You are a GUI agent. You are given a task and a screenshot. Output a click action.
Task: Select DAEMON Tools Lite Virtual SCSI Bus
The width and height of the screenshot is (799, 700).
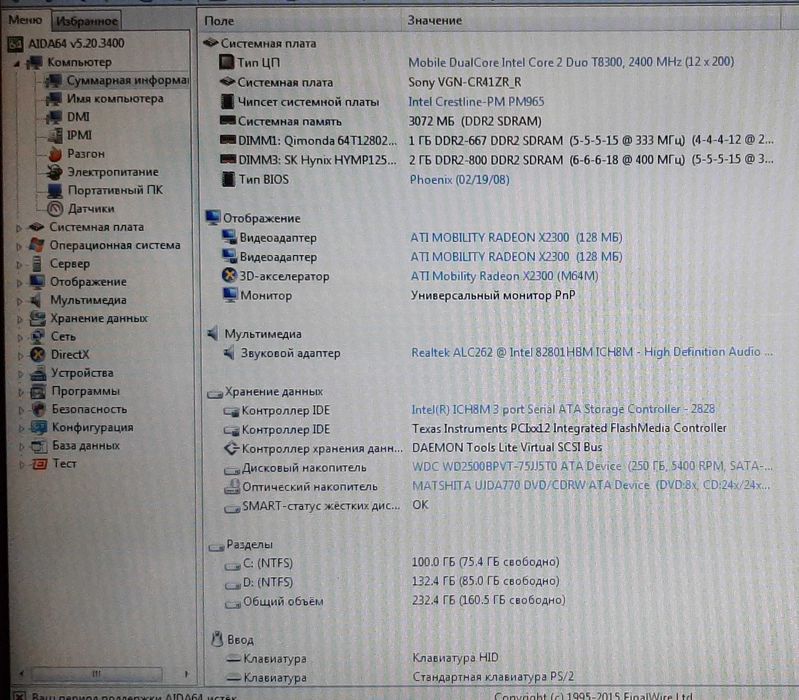point(507,447)
